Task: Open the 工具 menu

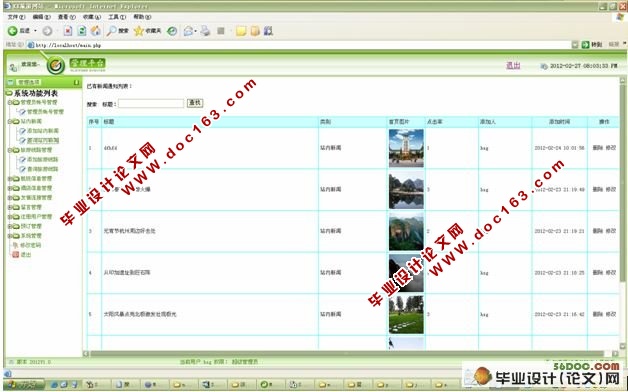Action: tap(117, 17)
